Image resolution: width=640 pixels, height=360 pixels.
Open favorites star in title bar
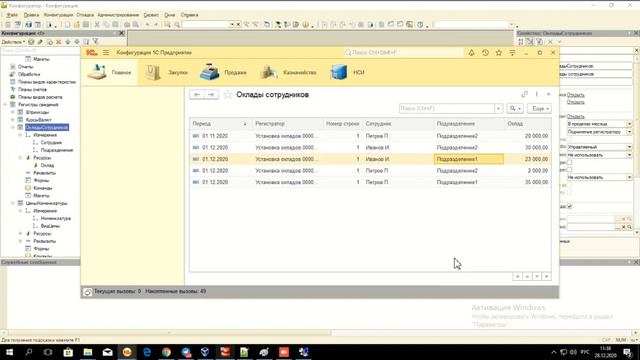[498, 53]
